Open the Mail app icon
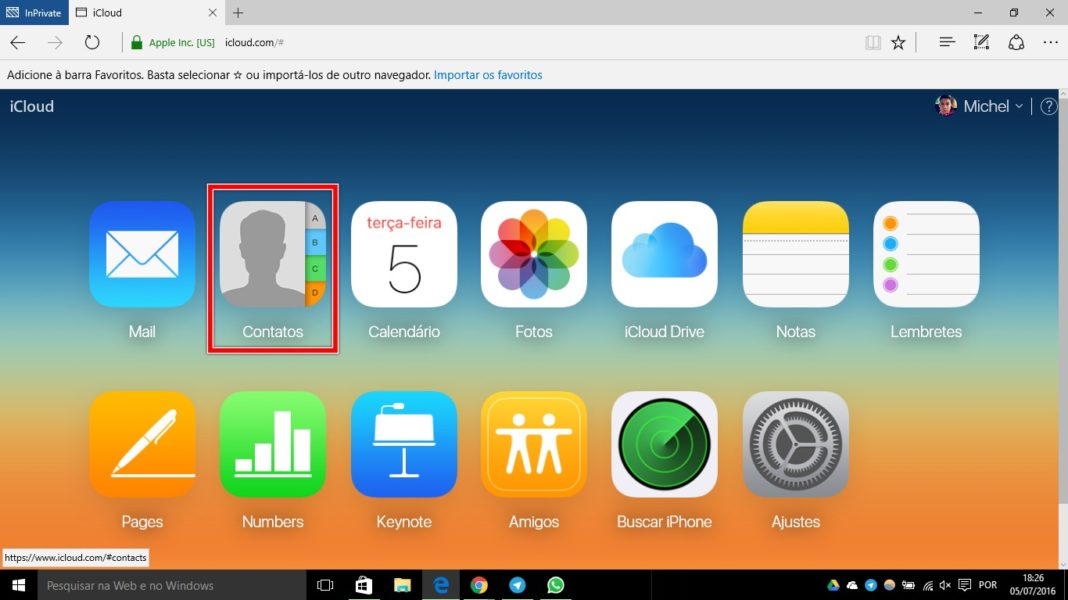 click(142, 254)
